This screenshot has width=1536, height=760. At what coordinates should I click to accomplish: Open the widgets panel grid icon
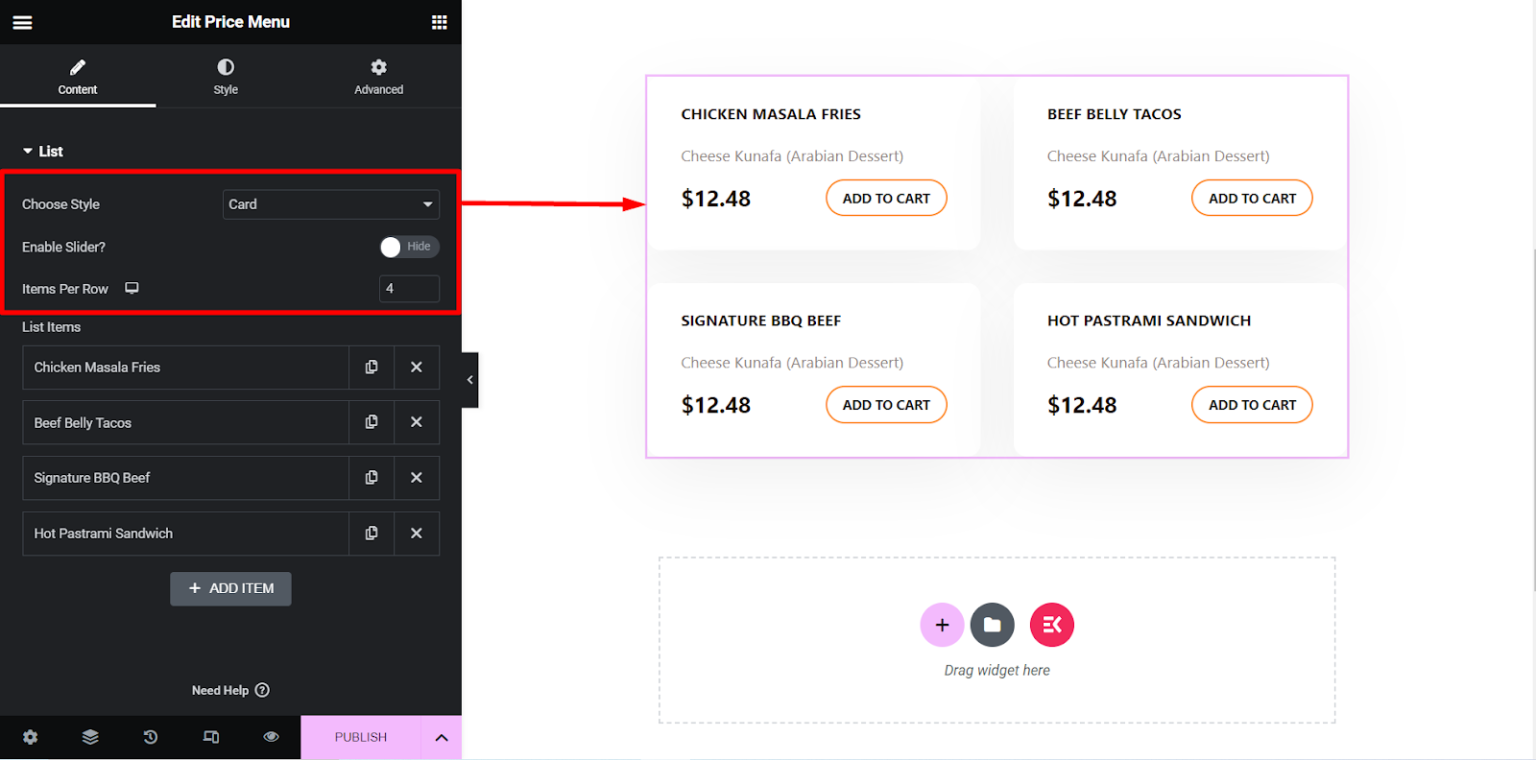coord(439,21)
